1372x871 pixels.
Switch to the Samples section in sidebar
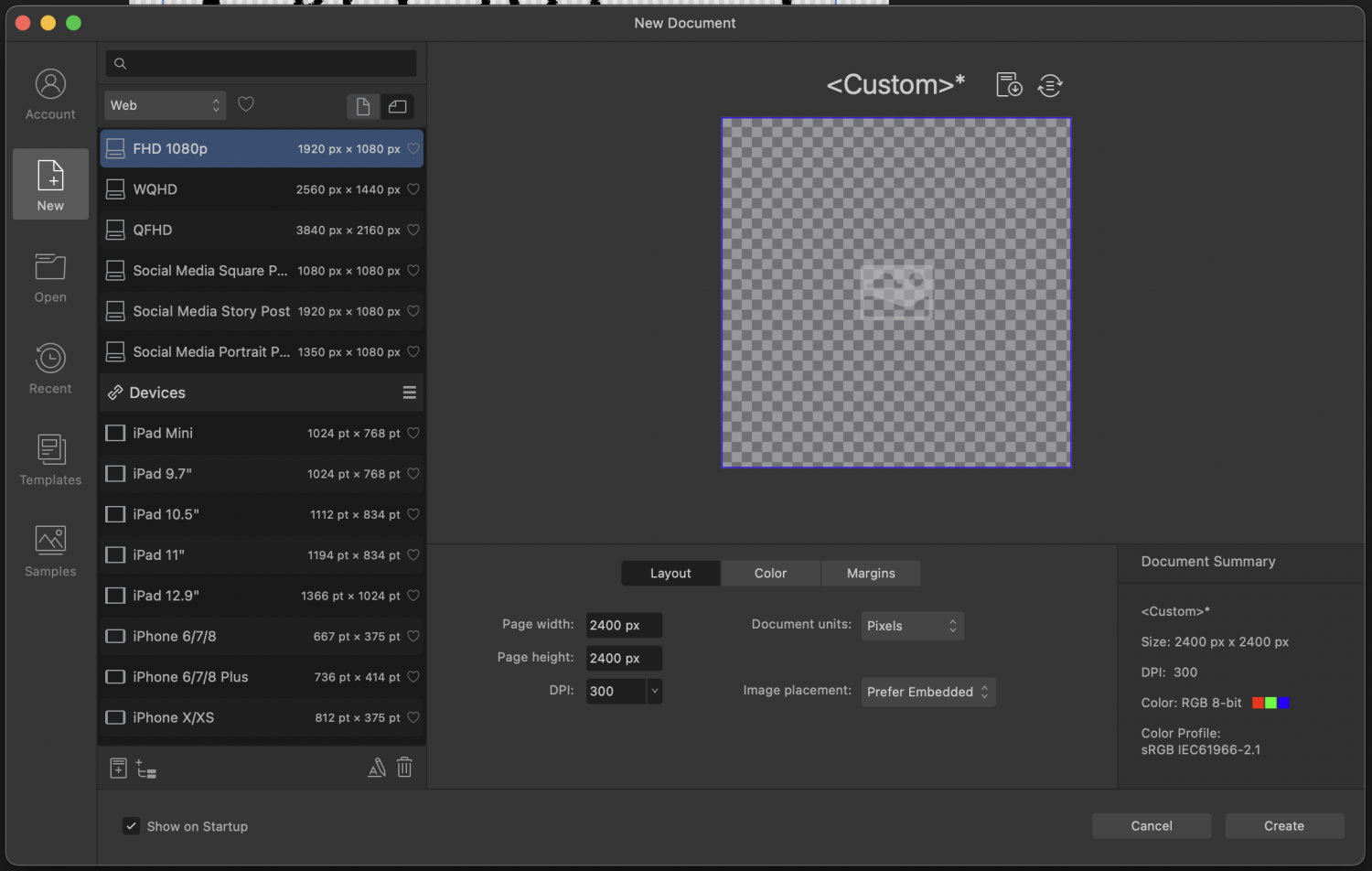point(49,549)
